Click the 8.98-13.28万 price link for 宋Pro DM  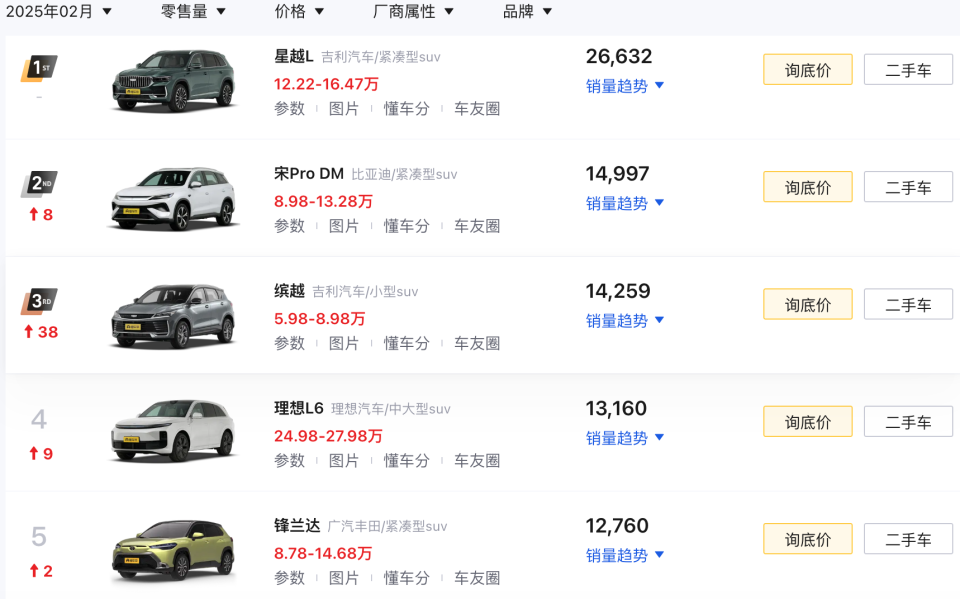pyautogui.click(x=322, y=197)
